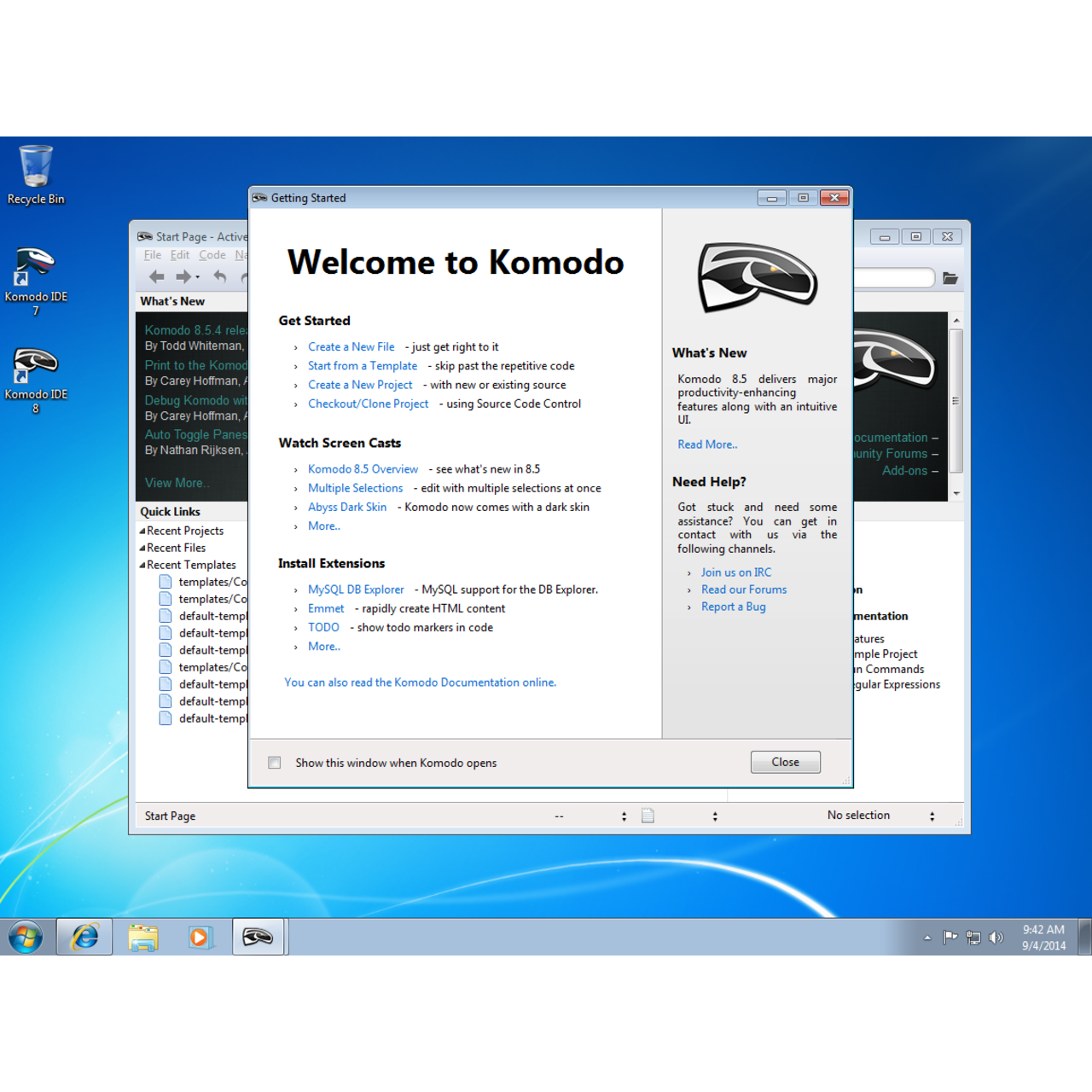
Task: Open the Komodo Documentation online link
Action: [x=421, y=682]
